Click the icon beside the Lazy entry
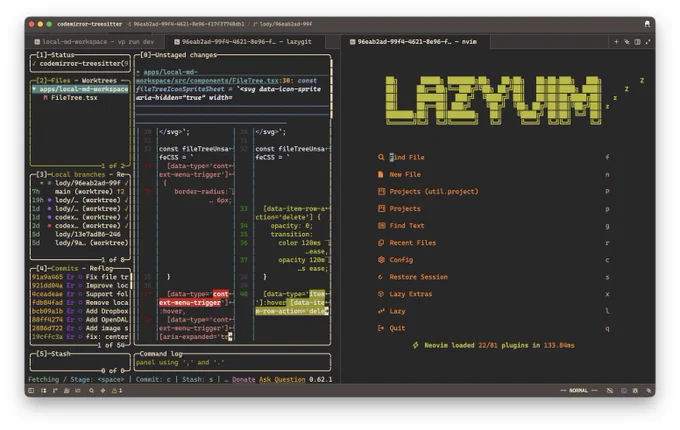 (381, 311)
